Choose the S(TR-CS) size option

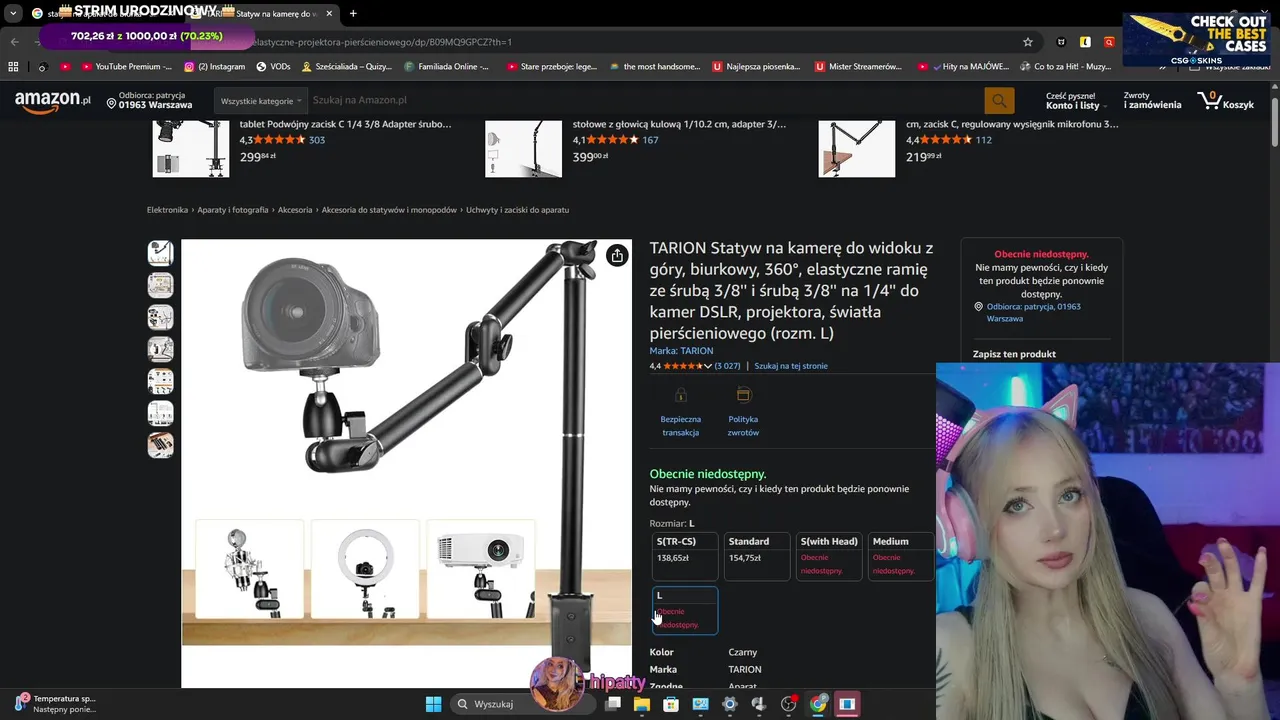[685, 556]
